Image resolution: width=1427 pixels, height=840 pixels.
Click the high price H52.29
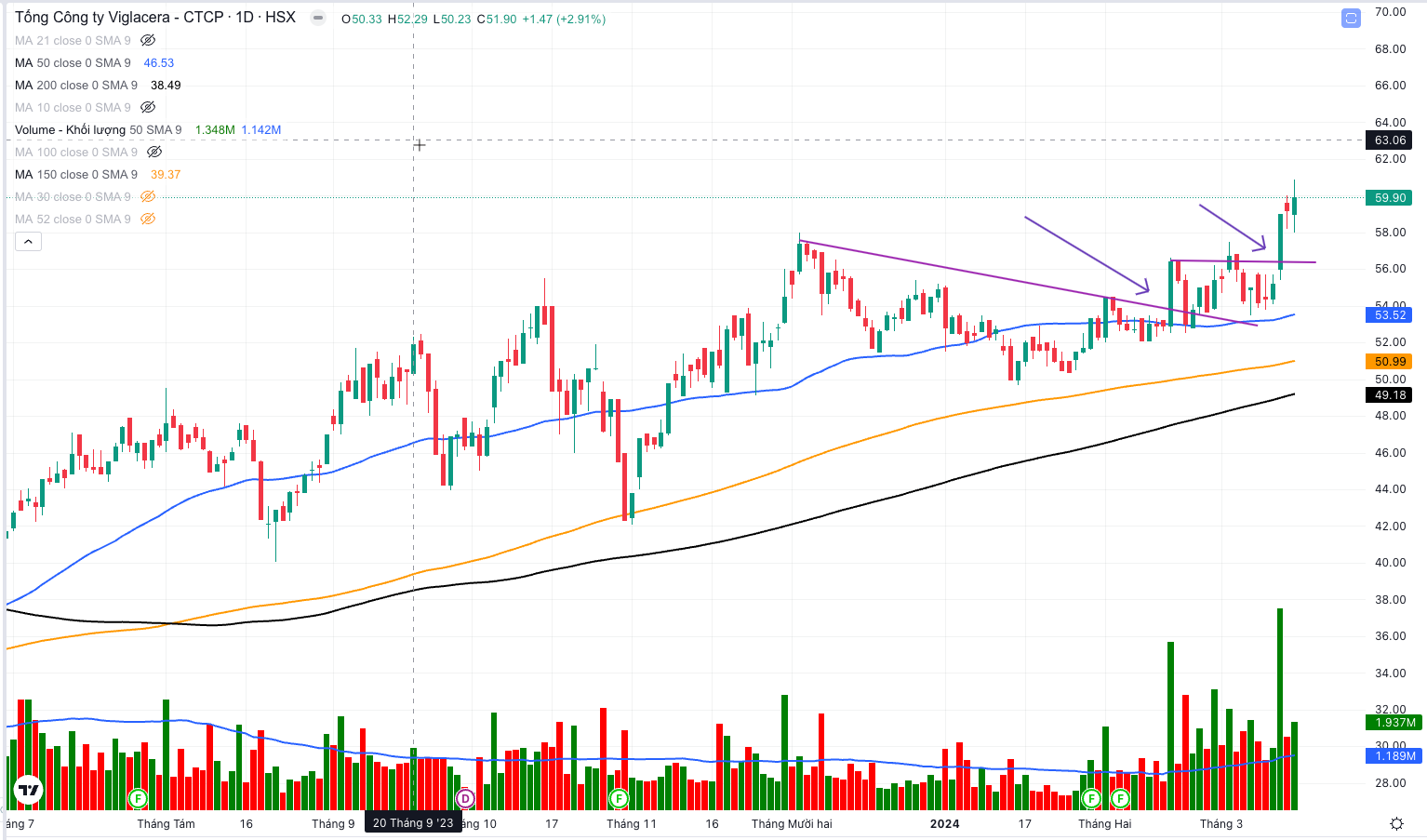coord(408,19)
